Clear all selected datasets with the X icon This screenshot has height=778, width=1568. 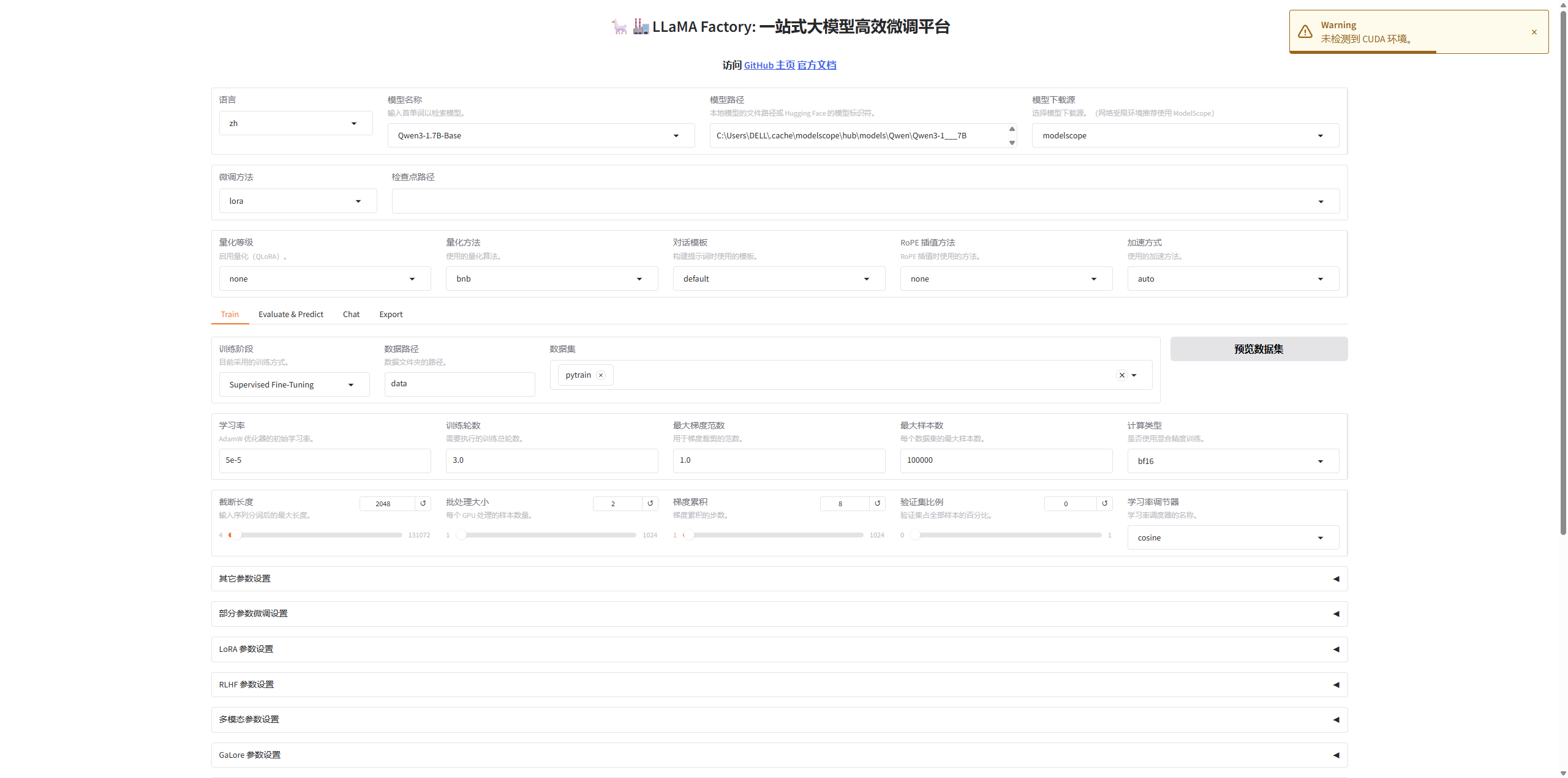pos(1121,375)
